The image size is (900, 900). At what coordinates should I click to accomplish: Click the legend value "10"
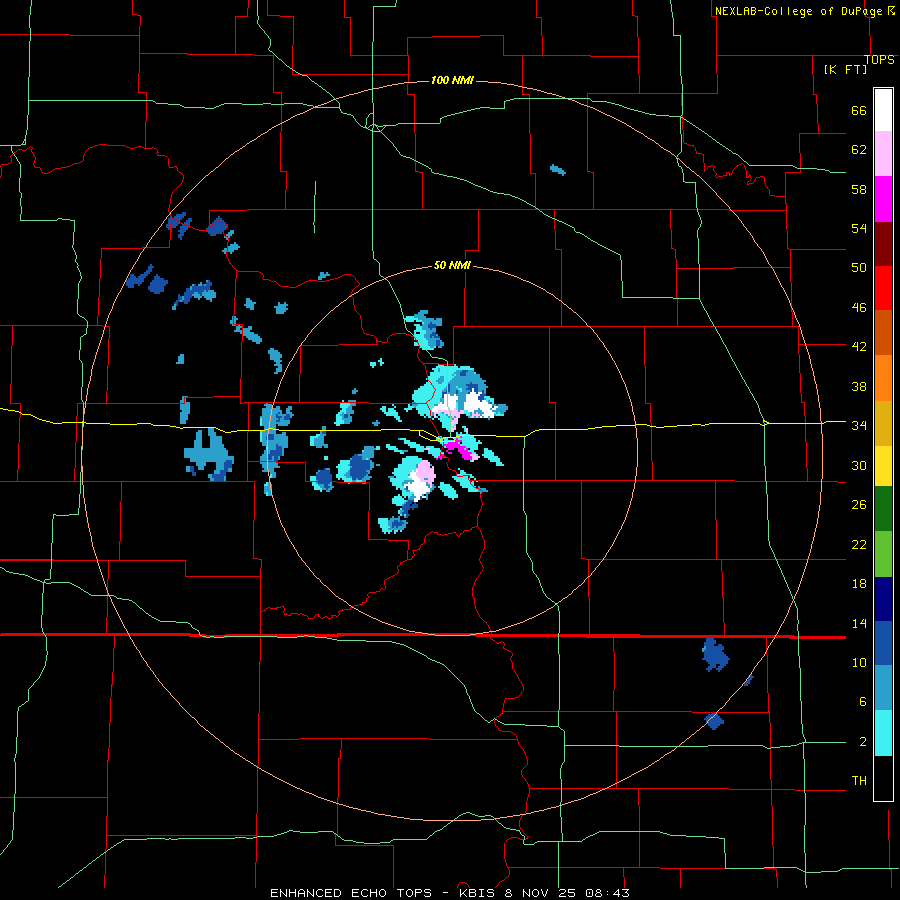859,662
